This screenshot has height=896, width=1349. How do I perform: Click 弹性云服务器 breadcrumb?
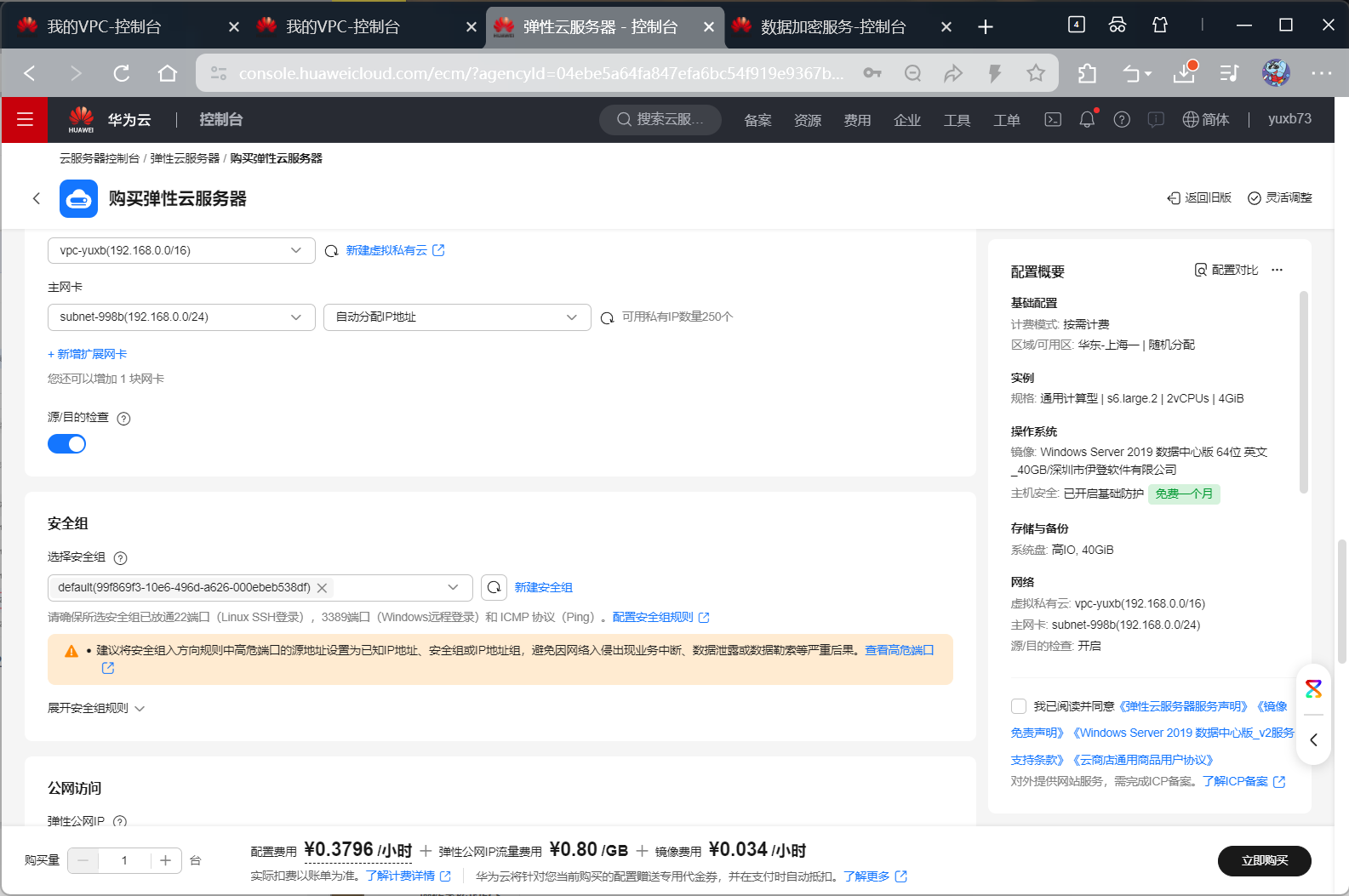(185, 158)
